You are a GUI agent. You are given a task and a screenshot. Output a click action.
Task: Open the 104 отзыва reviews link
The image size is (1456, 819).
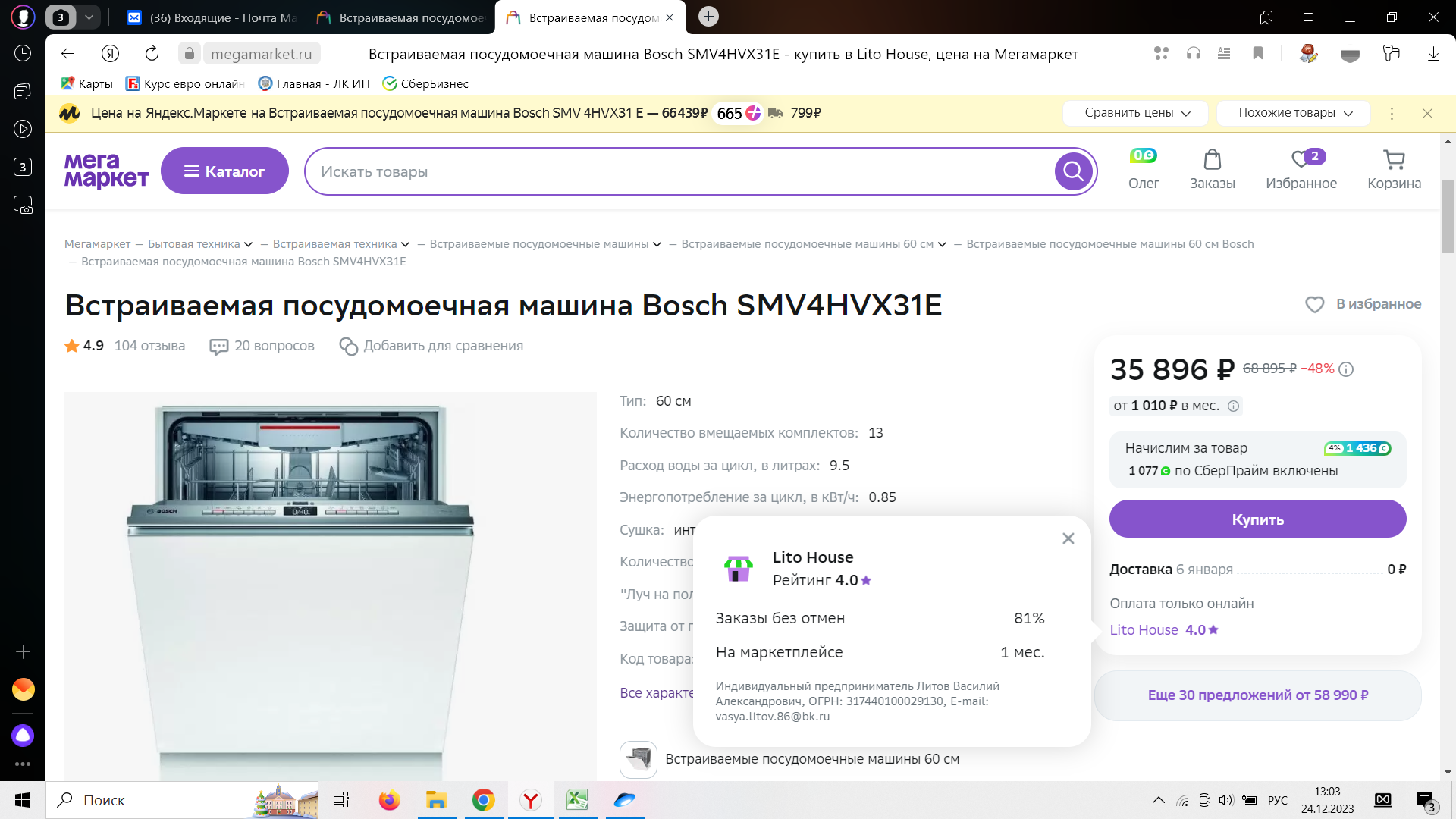[x=149, y=346]
